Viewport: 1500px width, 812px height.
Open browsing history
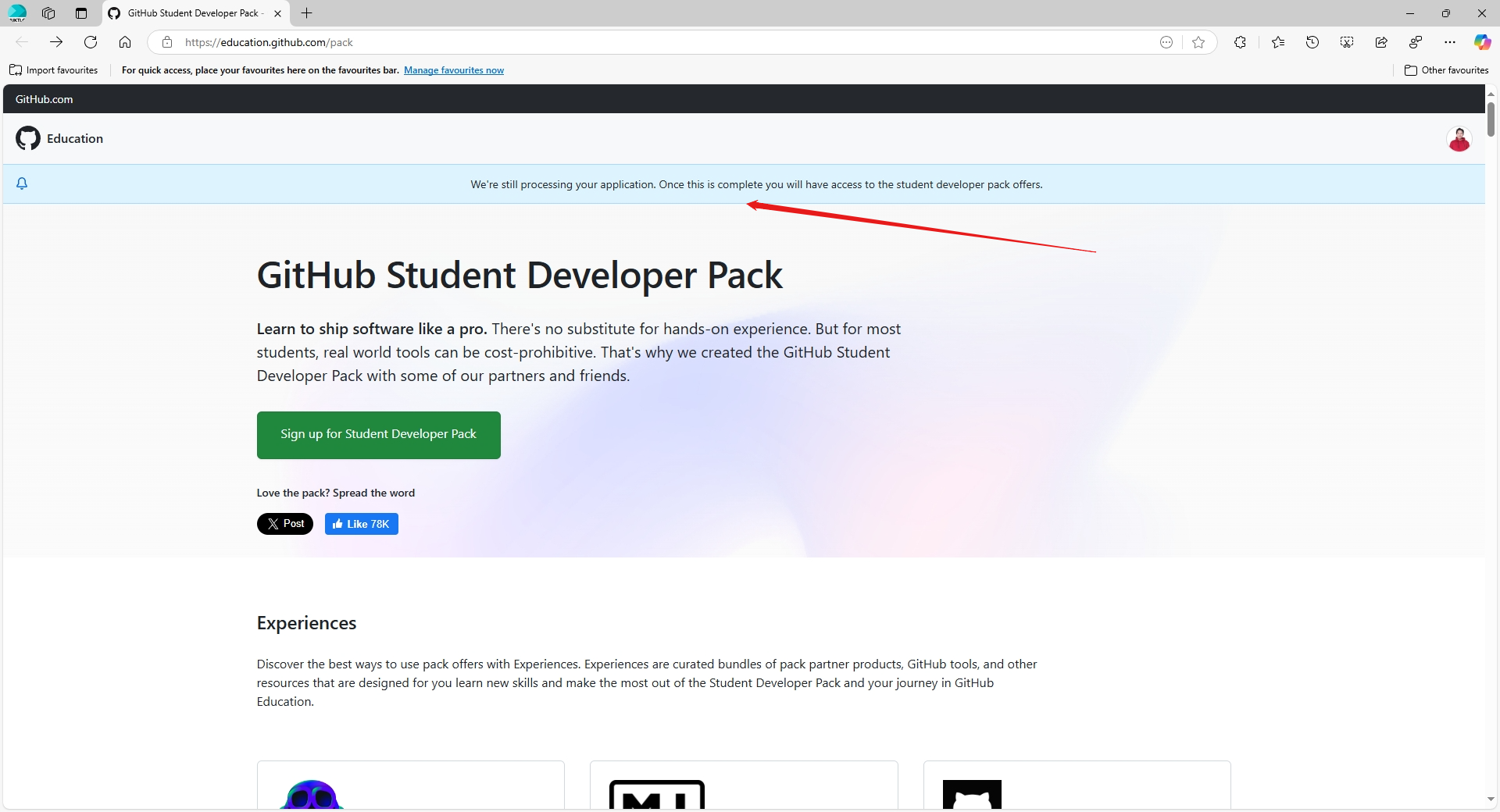1312,42
